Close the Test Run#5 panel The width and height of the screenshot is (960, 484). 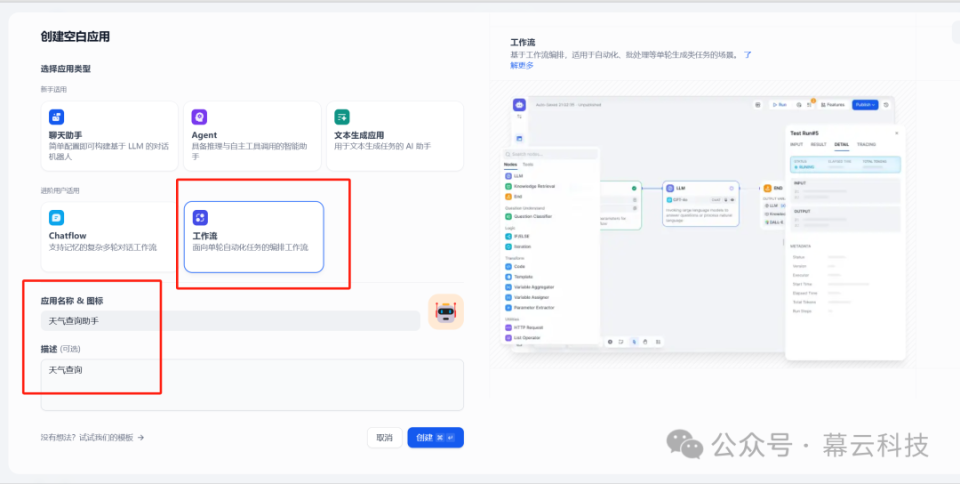pos(897,133)
